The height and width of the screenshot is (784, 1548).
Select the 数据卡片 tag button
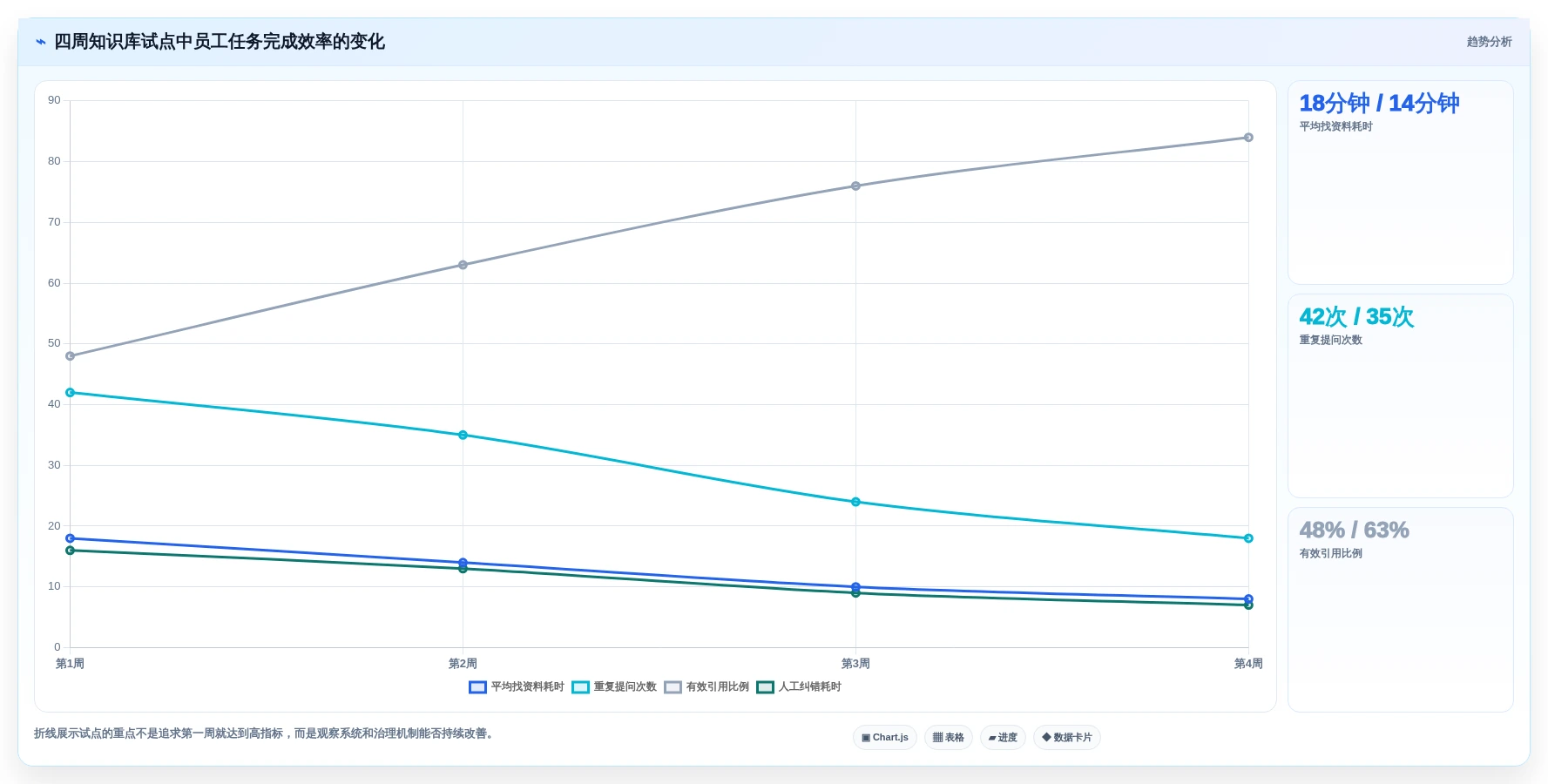(1067, 737)
